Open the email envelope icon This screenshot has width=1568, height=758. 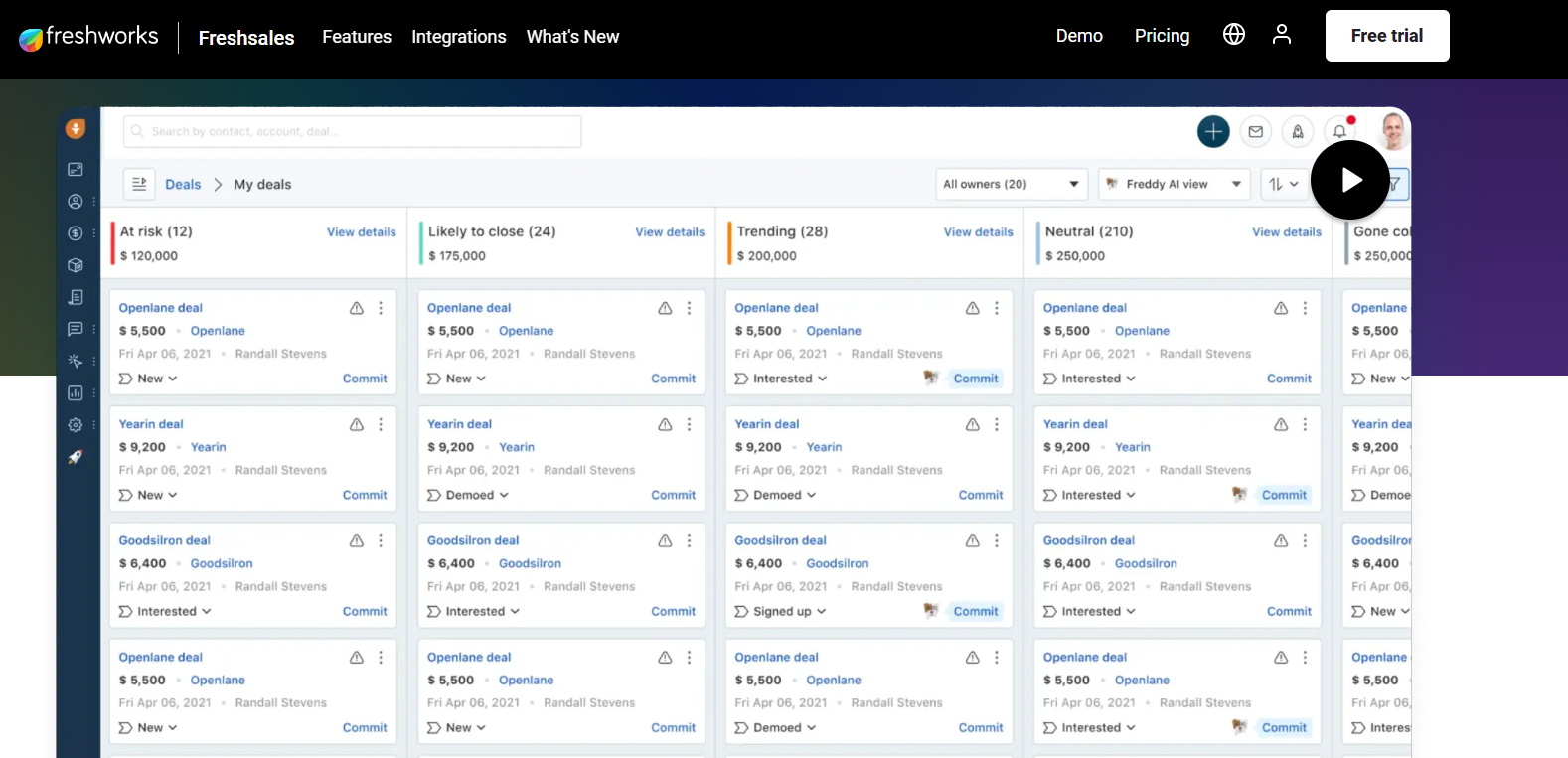click(1256, 131)
